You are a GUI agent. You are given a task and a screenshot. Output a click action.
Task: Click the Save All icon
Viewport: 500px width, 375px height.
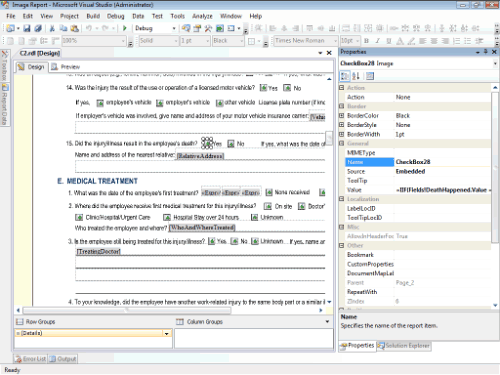(38, 28)
